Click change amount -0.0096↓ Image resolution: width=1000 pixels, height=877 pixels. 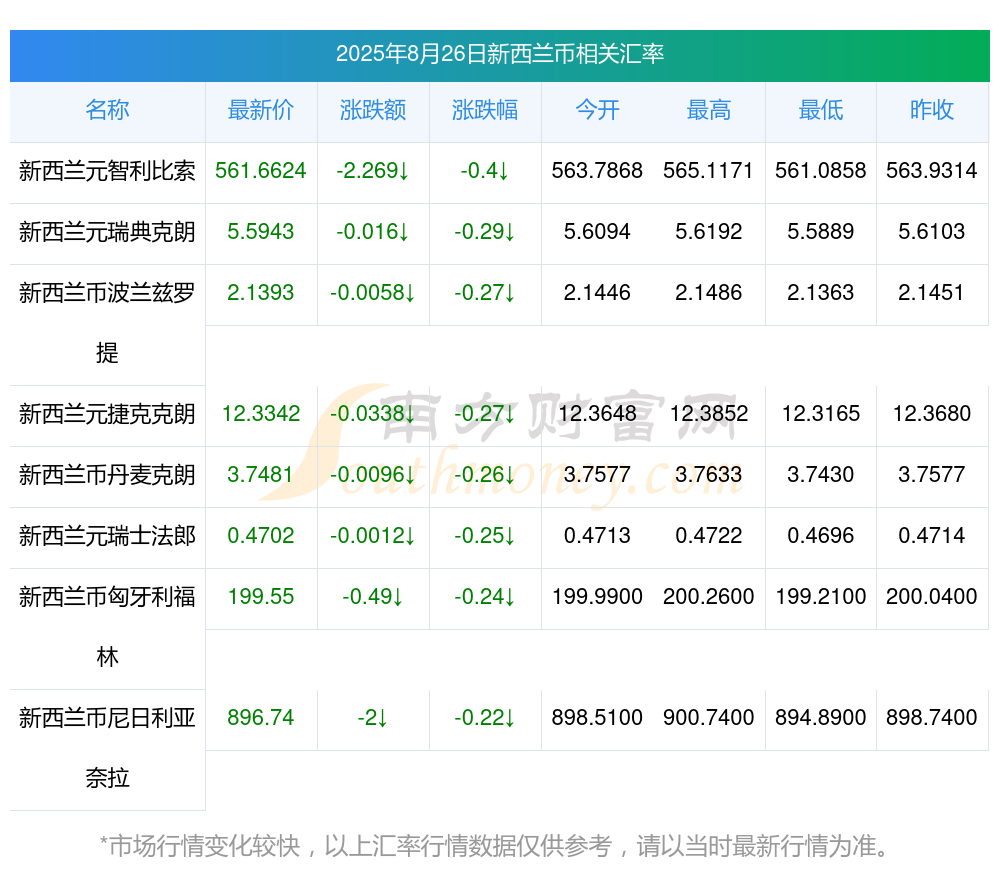click(373, 475)
